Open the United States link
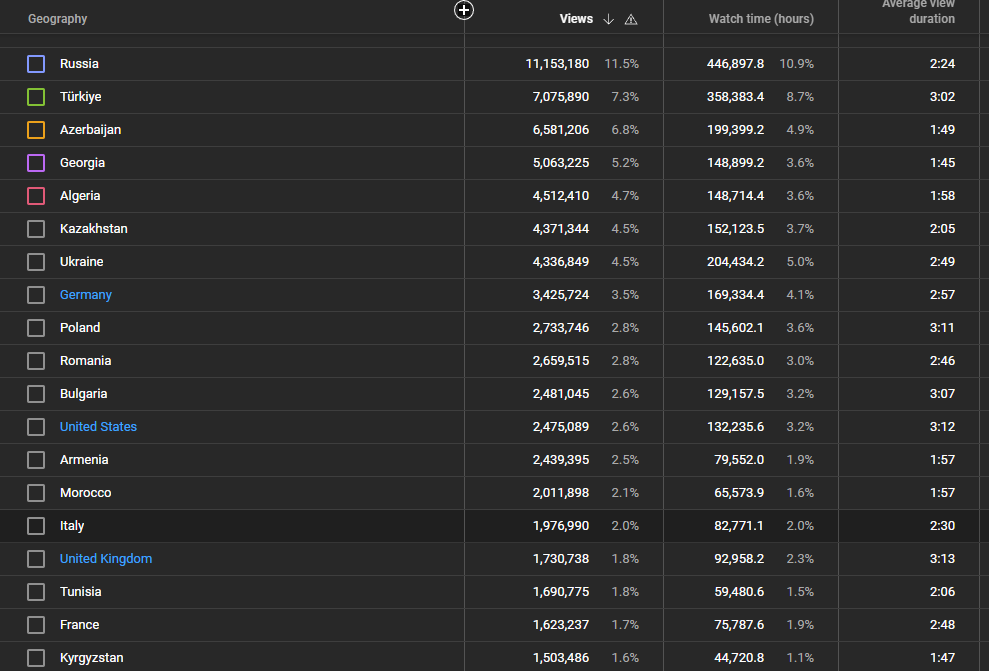The image size is (989, 671). pos(98,426)
